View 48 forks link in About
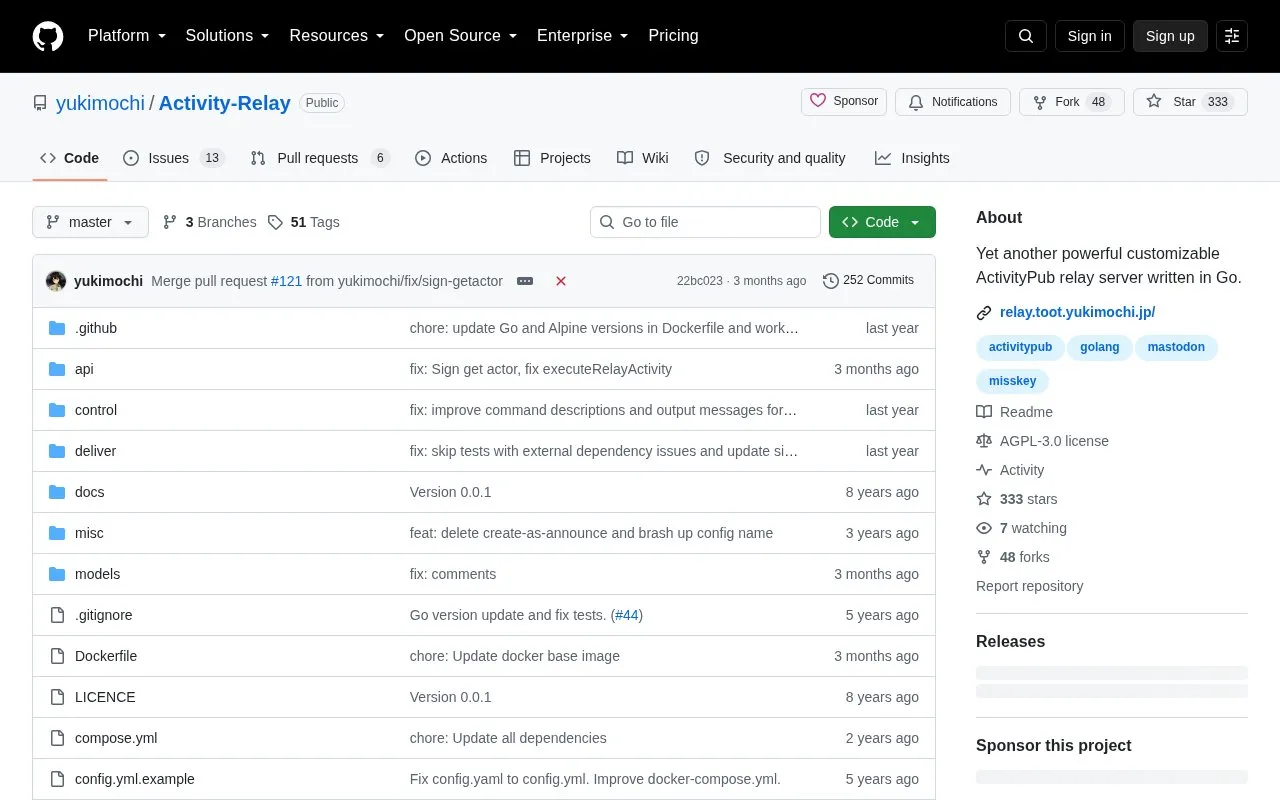Screen dimensions: 1280x800 click(1013, 557)
